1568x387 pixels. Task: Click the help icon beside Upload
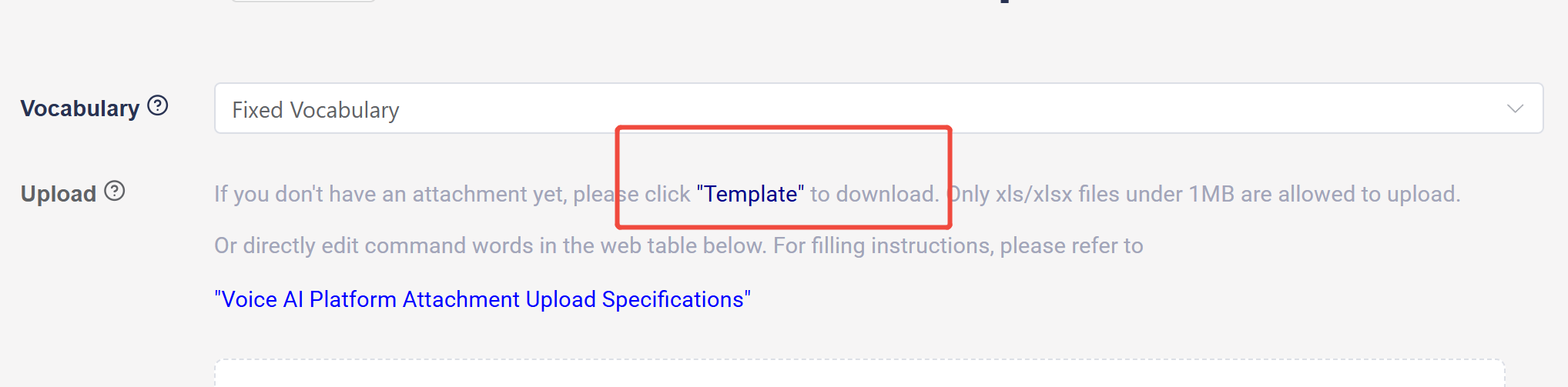(115, 191)
